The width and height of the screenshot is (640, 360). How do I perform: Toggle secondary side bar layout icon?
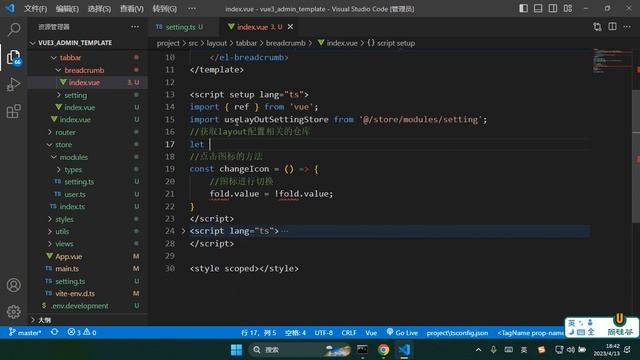[553, 8]
